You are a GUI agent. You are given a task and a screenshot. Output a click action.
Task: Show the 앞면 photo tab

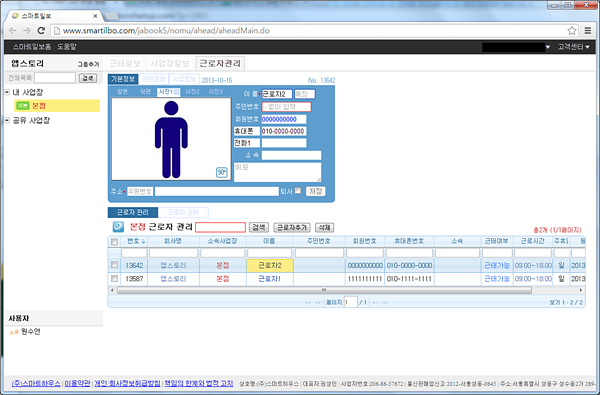(122, 92)
